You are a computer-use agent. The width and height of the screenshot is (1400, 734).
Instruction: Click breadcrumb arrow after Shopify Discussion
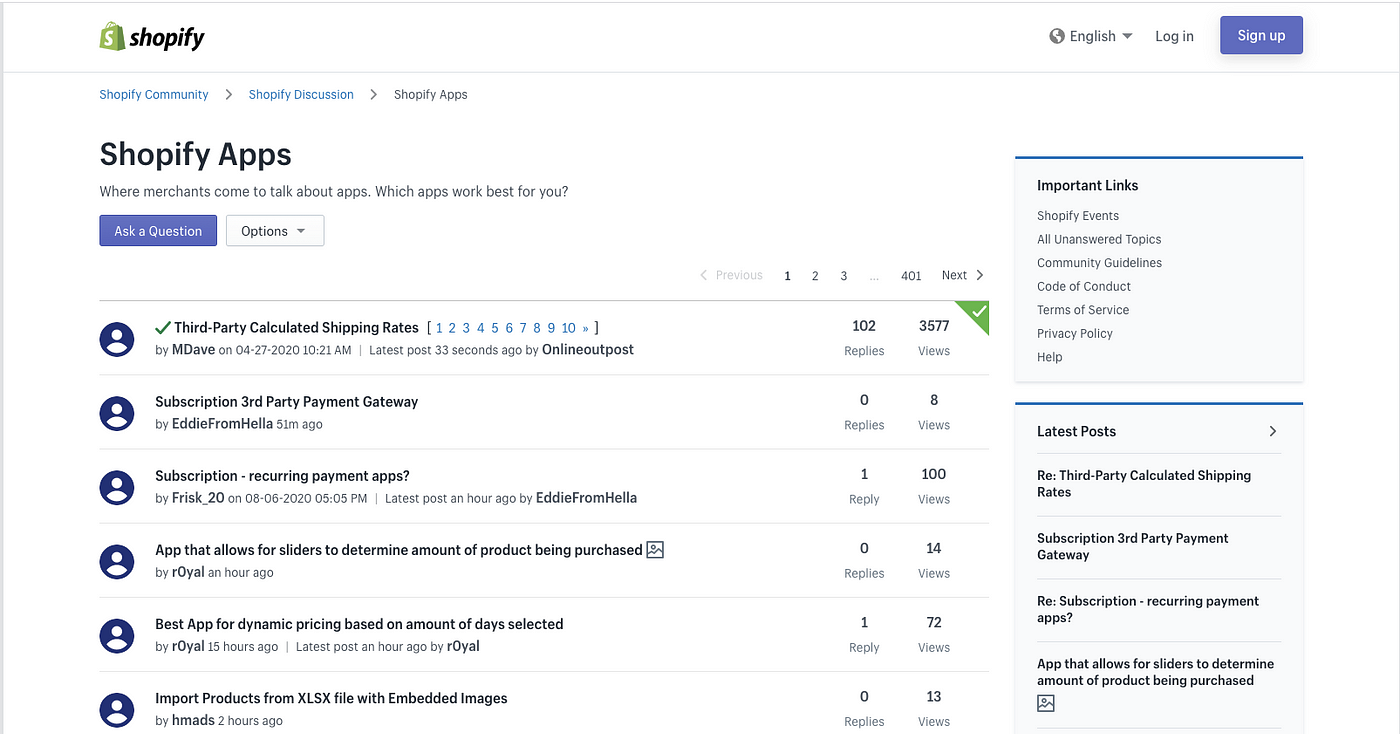point(373,94)
